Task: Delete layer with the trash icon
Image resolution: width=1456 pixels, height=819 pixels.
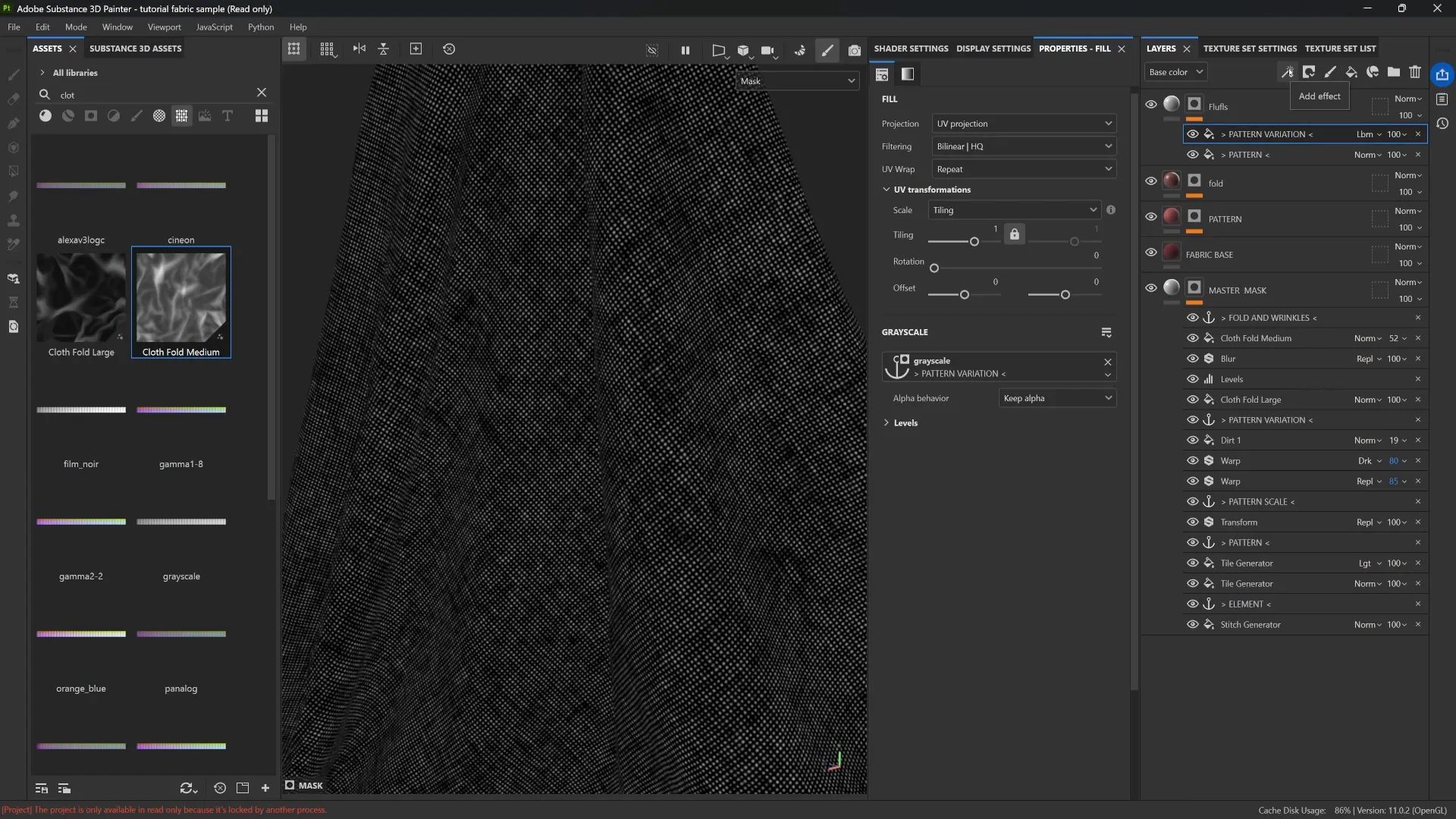Action: [x=1415, y=72]
